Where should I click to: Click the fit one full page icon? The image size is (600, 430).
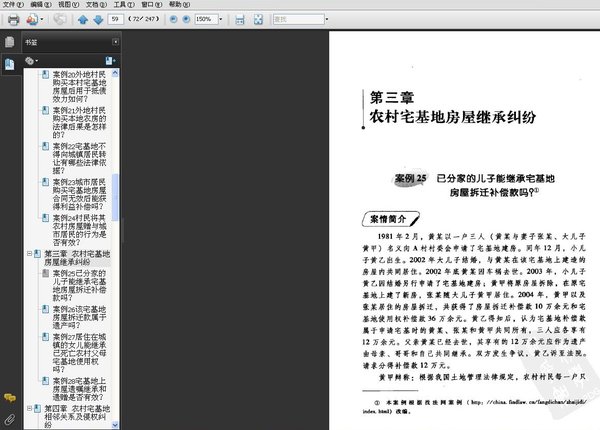(x=259, y=19)
